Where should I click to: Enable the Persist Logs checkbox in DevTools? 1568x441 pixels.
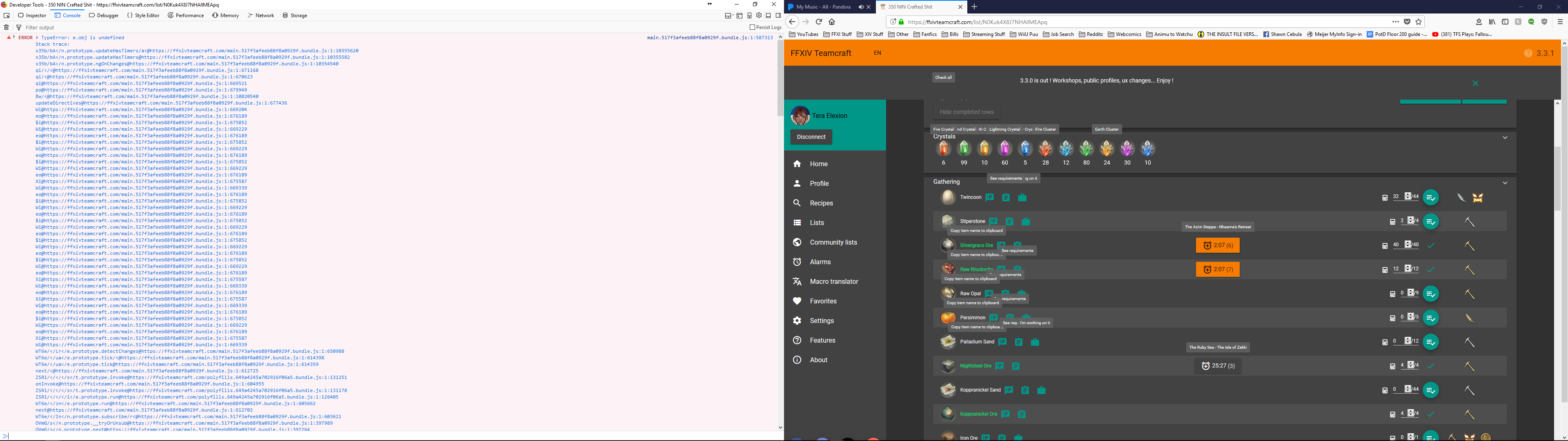pyautogui.click(x=753, y=27)
